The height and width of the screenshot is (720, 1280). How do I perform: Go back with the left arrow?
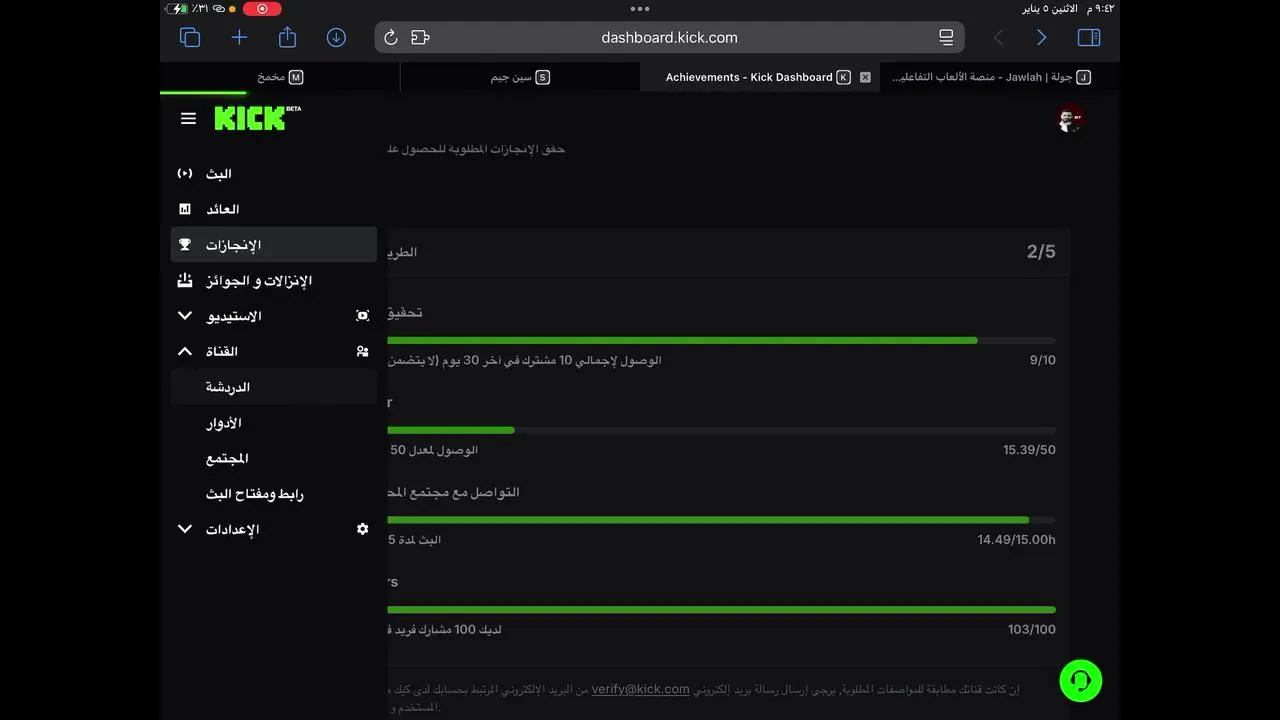click(998, 37)
